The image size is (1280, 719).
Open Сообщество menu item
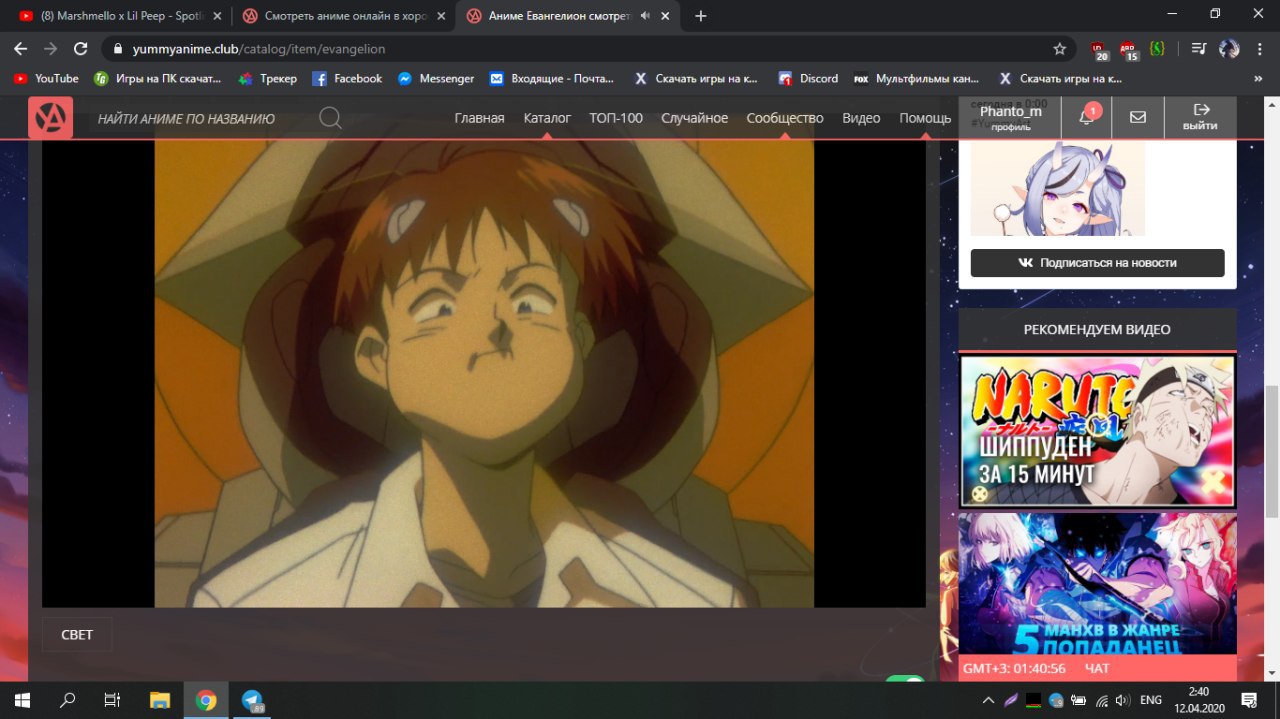point(785,118)
